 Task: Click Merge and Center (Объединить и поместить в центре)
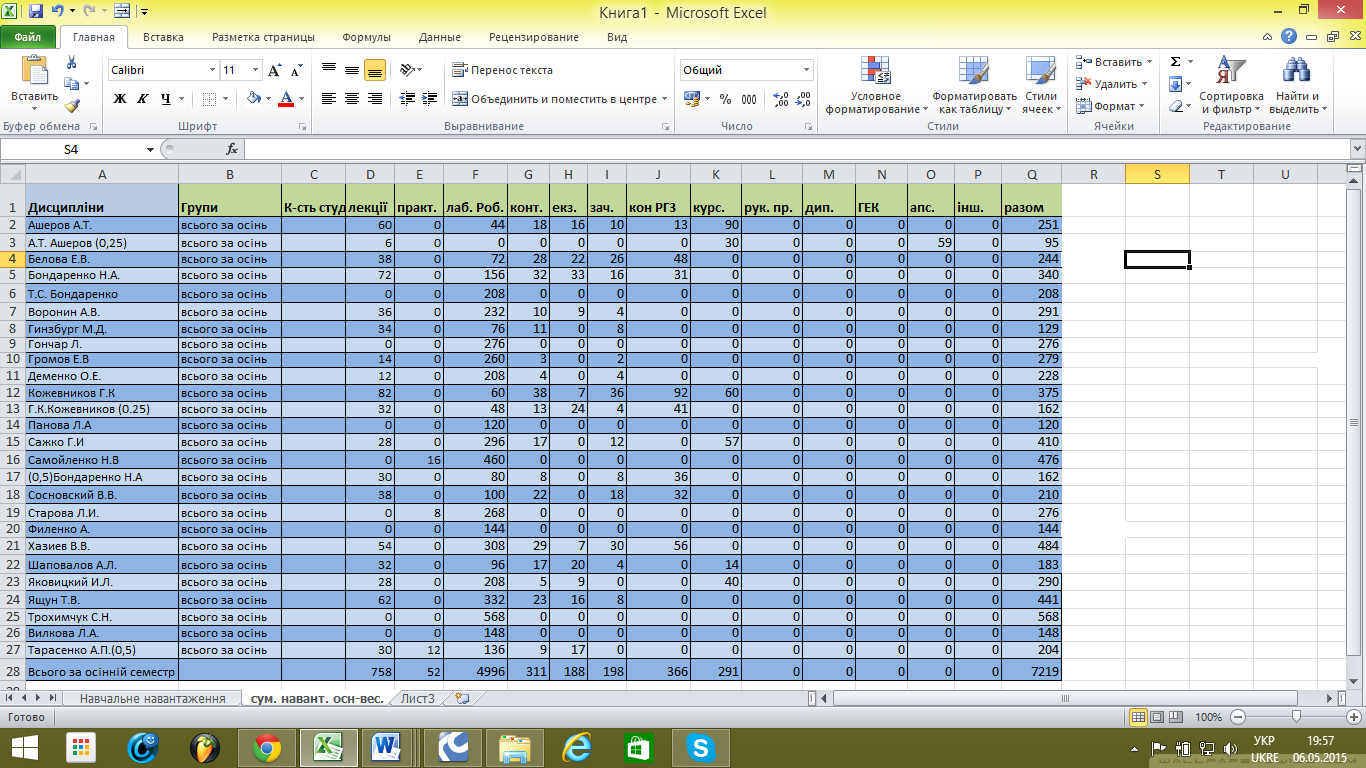pos(555,99)
